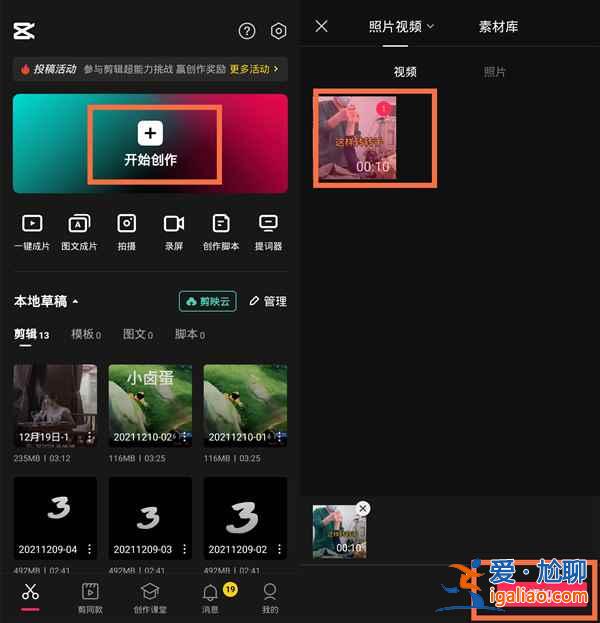Tap the CapCut logo at top left
This screenshot has height=623, width=600.
24,31
